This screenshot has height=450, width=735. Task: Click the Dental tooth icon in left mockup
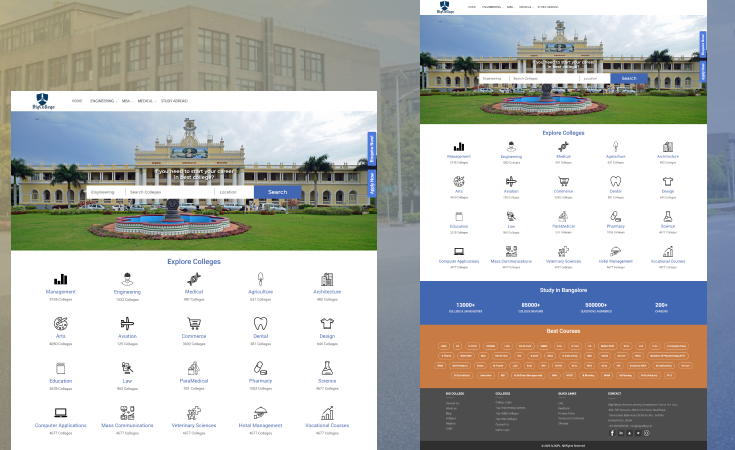[x=260, y=324]
